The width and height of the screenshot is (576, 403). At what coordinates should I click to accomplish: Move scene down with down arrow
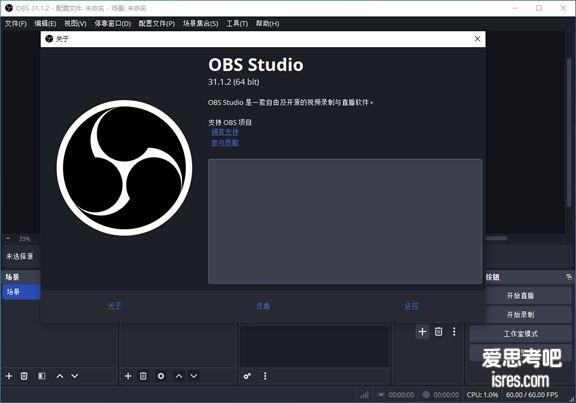pos(75,376)
